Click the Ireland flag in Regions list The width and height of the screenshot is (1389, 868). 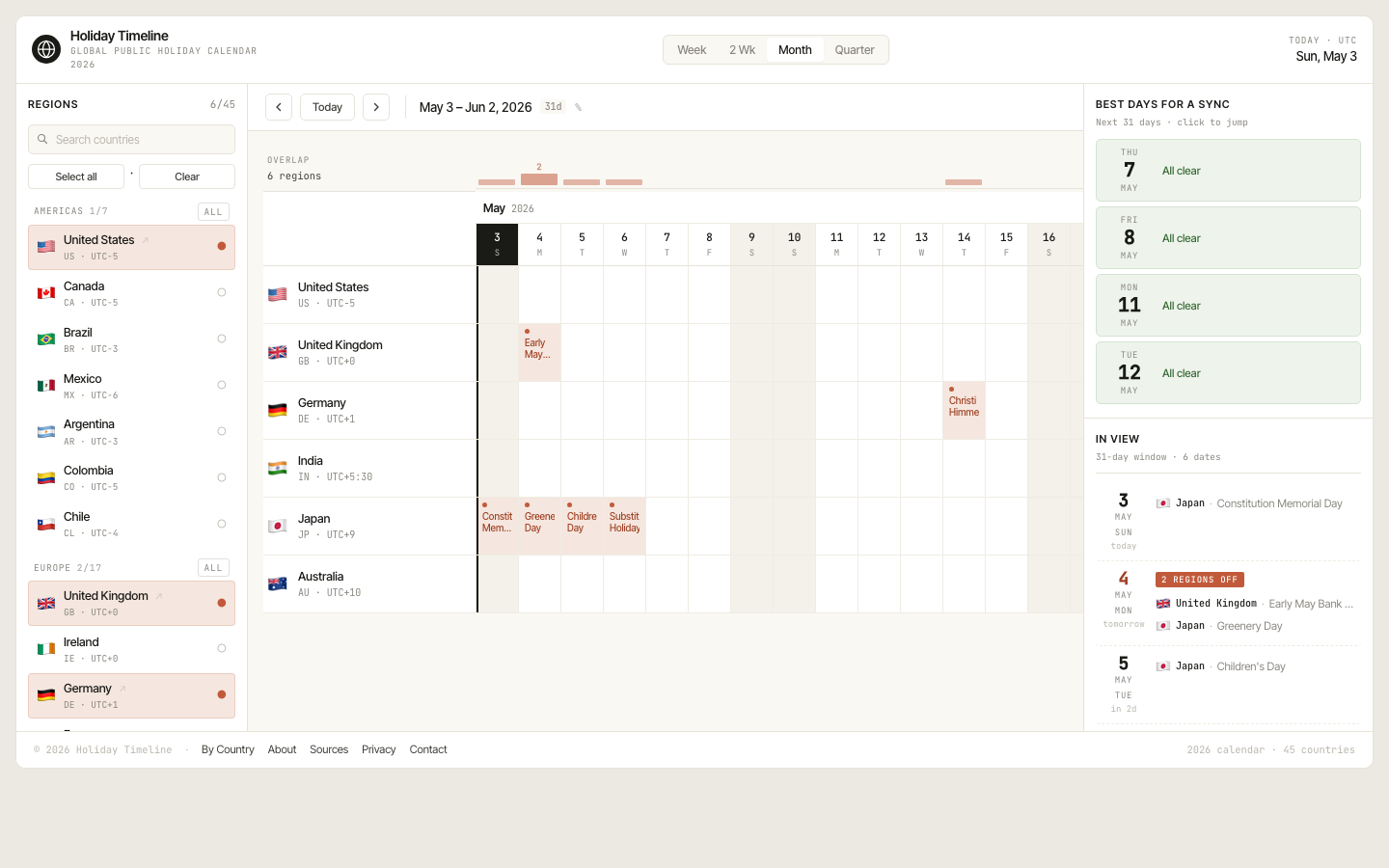coord(46,649)
